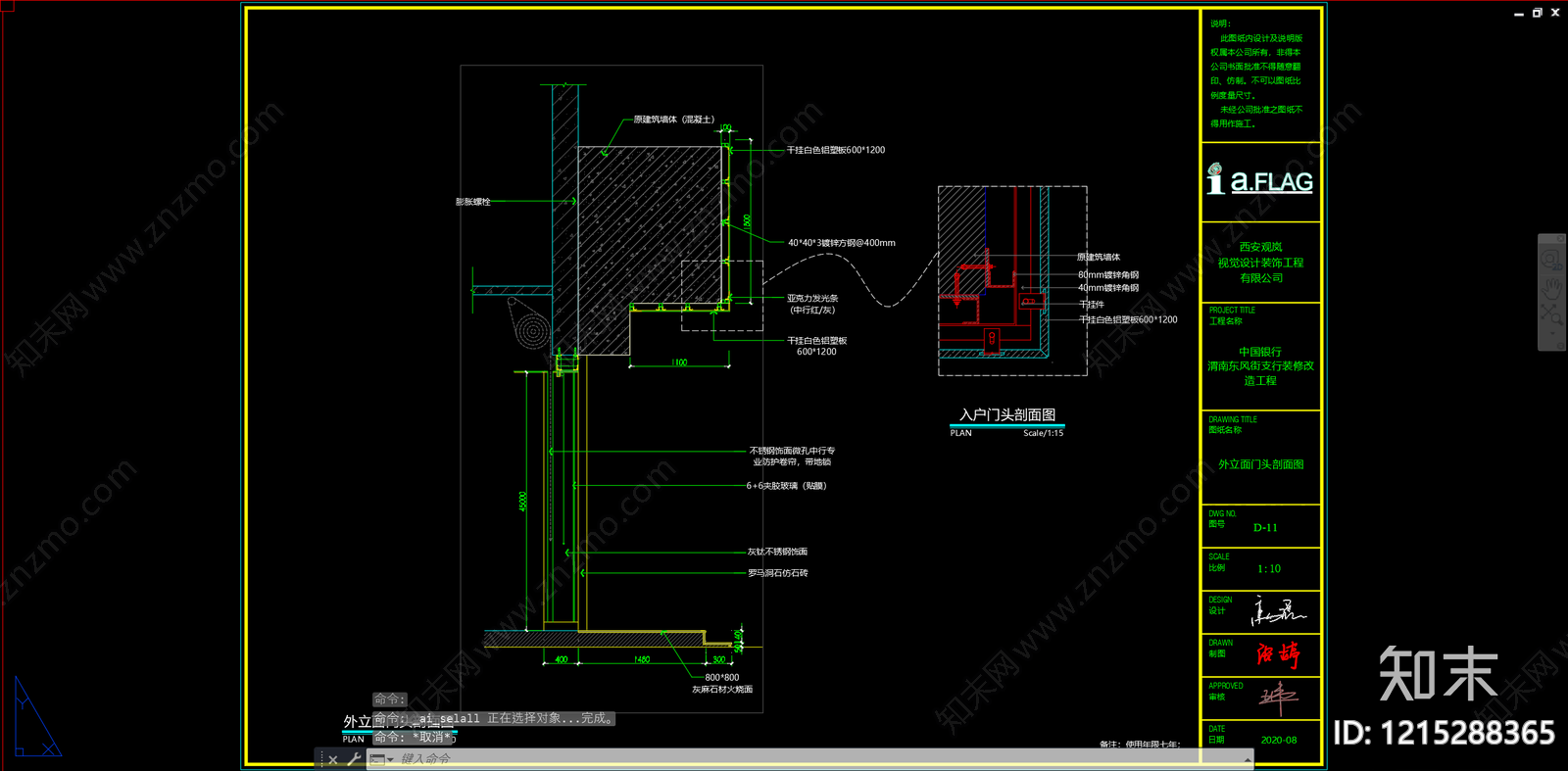Select annotation 40*40*3镀锌方钢@400mm
Screen dimensions: 1568x771
[x=841, y=243]
